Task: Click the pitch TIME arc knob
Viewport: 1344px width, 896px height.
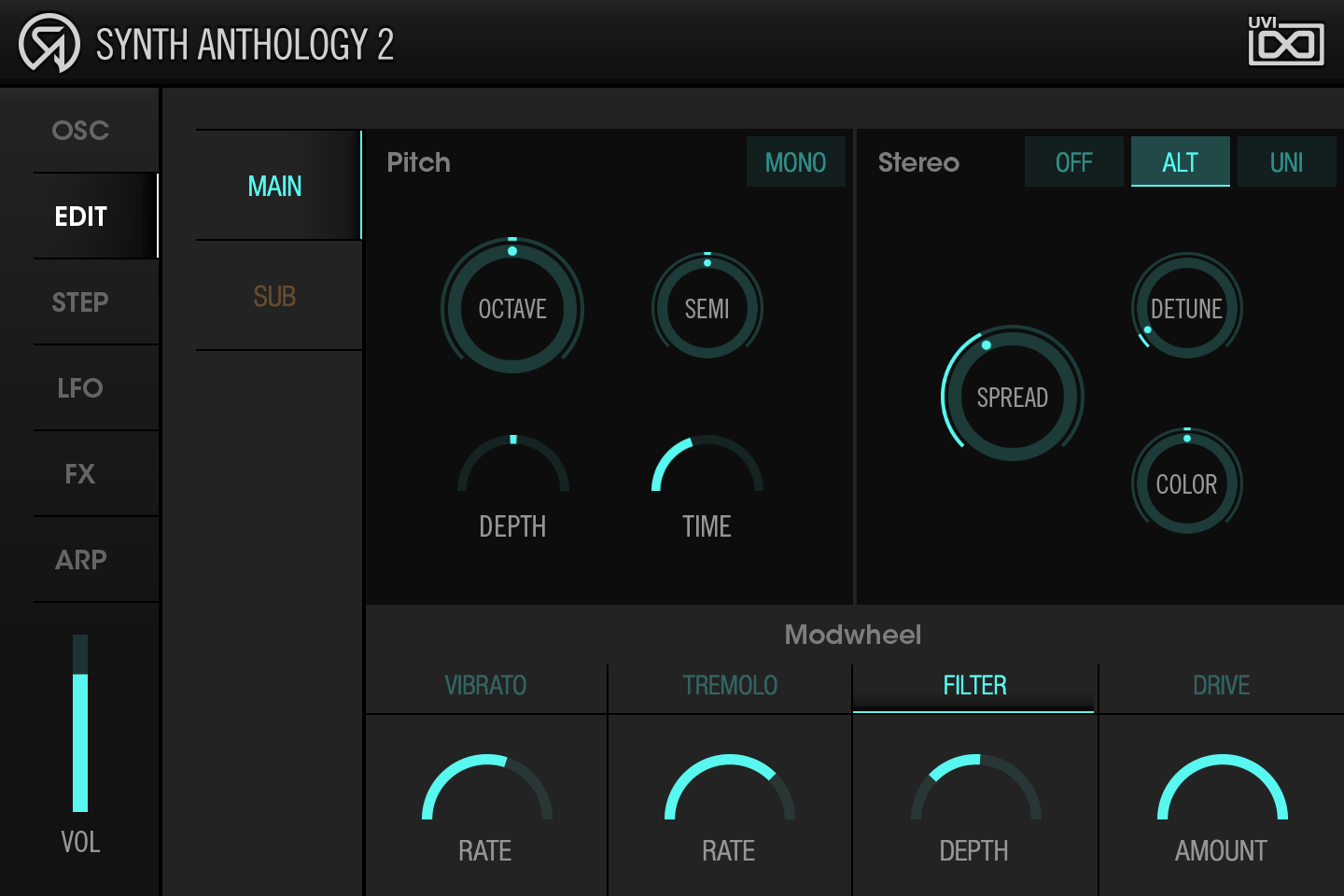Action: click(x=707, y=466)
